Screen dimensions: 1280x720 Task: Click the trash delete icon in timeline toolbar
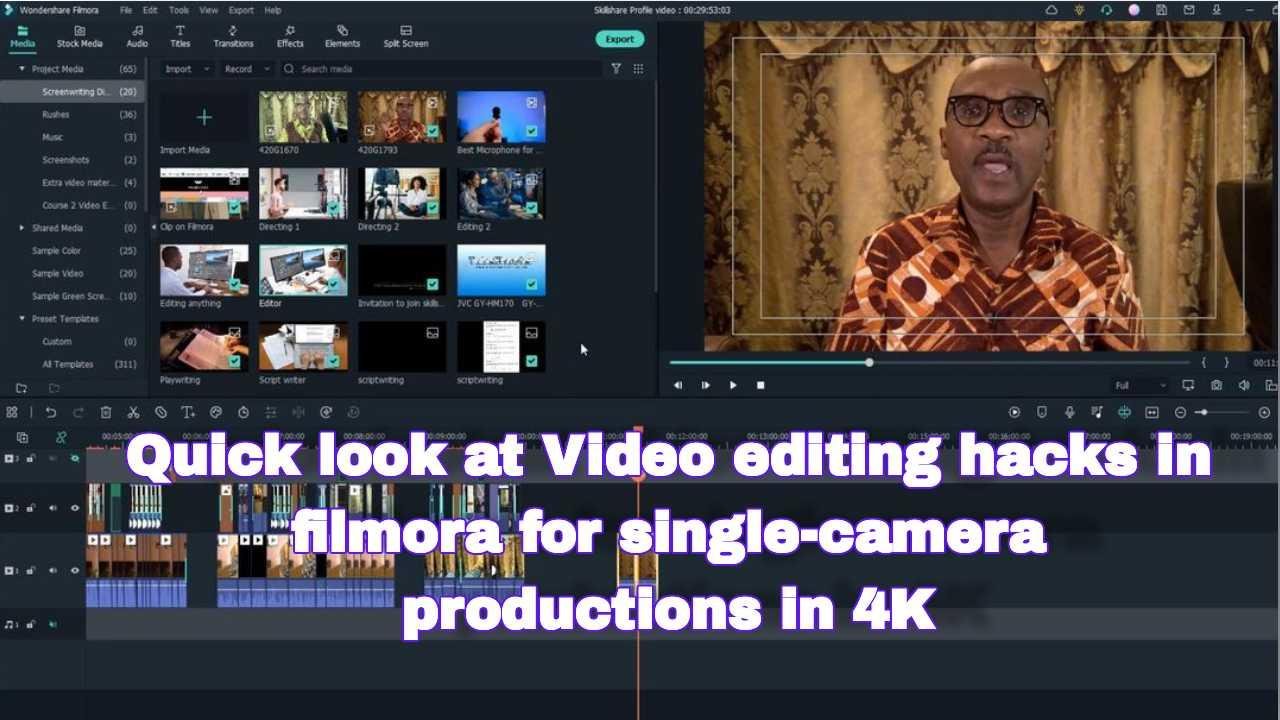[106, 412]
